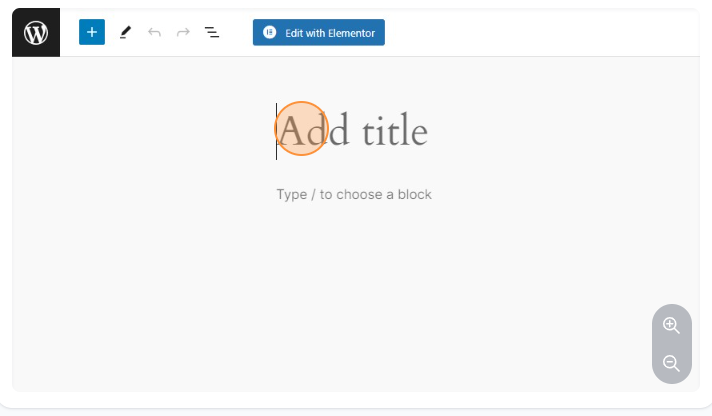Click the gray pill between the zoom icons
Screen dimensions: 712x416
(671, 345)
